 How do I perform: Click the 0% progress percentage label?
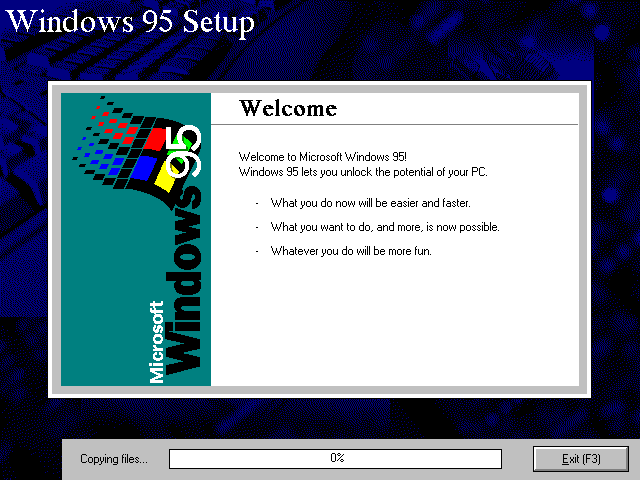tap(337, 458)
